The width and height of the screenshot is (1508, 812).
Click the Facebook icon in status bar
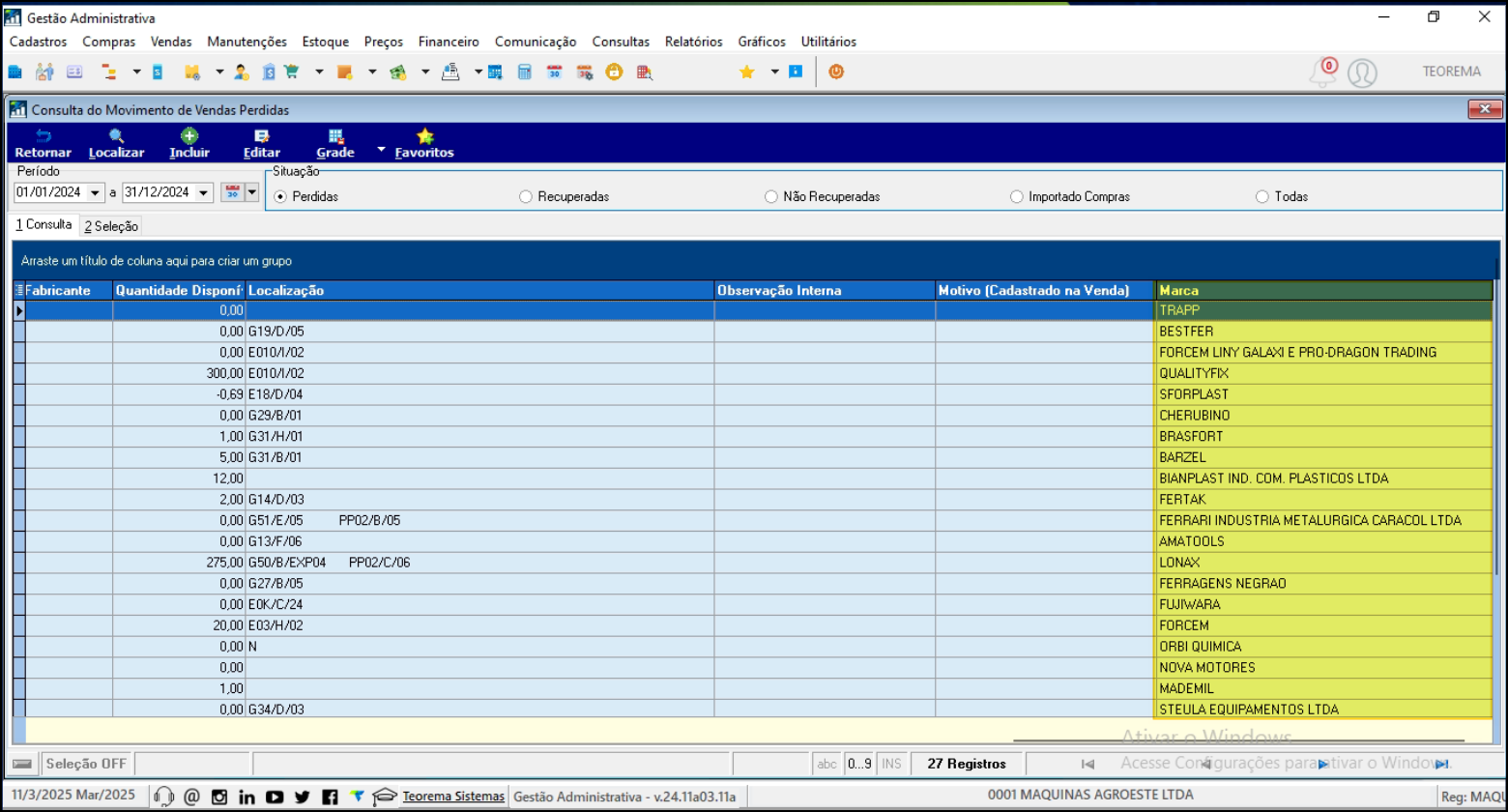[x=330, y=797]
